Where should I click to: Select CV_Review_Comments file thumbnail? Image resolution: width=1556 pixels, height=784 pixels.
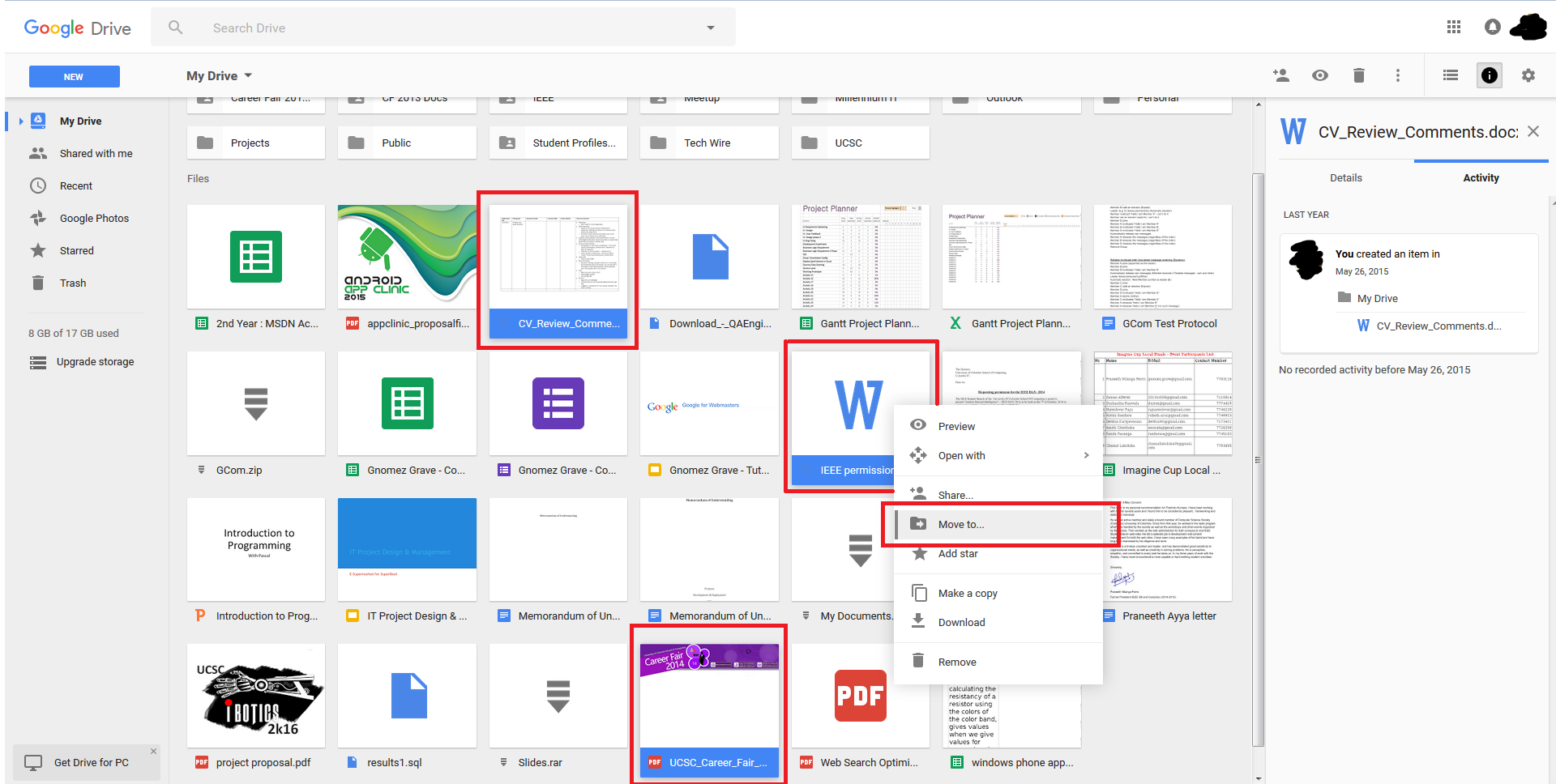[x=558, y=257]
